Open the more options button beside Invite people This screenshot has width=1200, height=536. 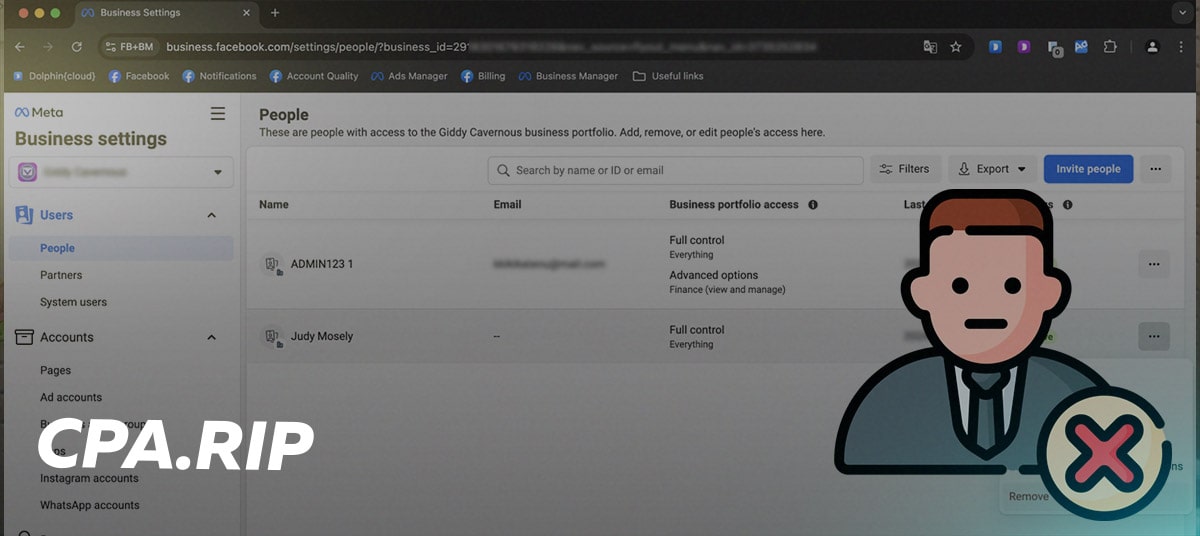[1155, 169]
